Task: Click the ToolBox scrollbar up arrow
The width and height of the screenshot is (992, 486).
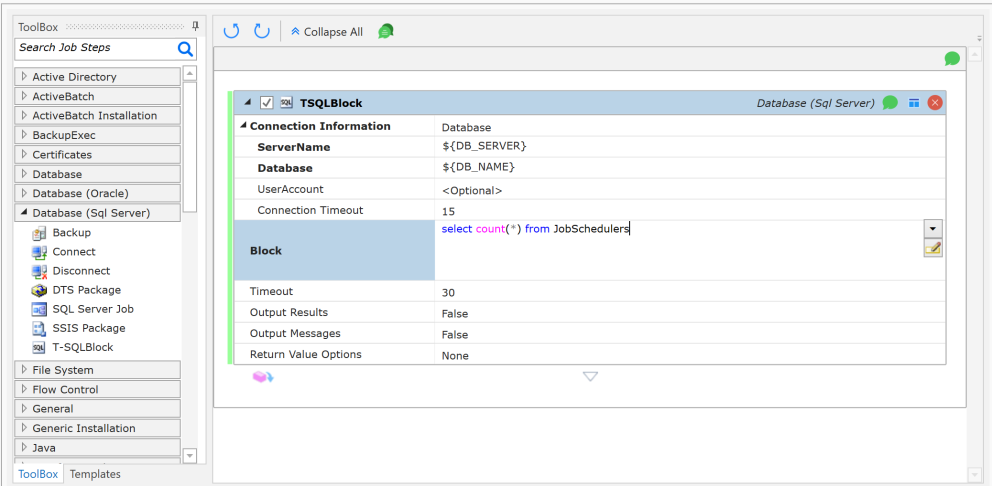Action: tap(190, 73)
